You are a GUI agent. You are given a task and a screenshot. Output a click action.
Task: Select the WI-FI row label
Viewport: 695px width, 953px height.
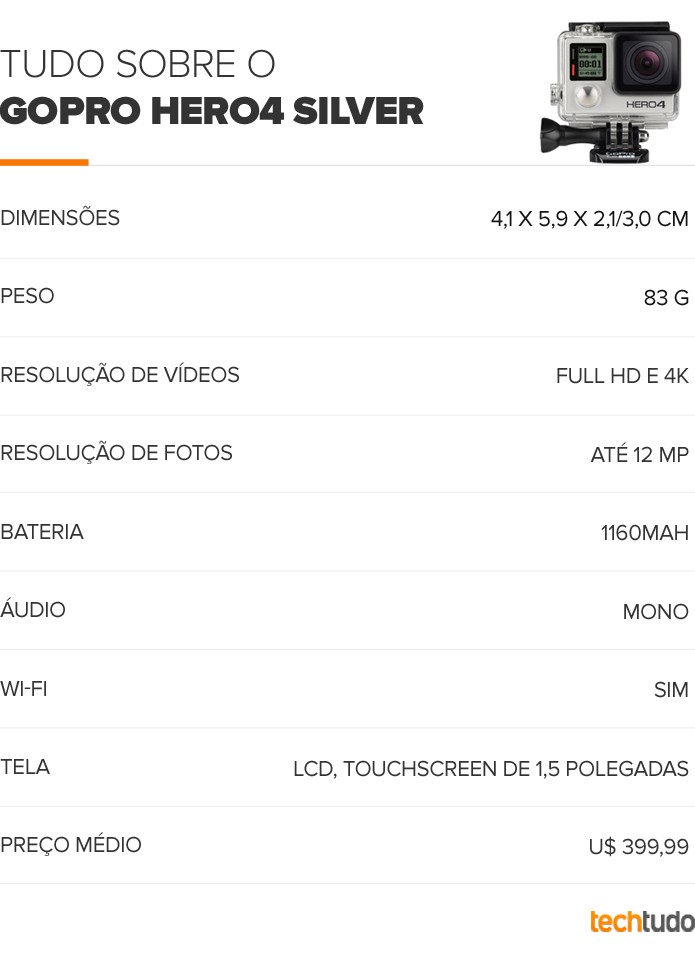24,689
